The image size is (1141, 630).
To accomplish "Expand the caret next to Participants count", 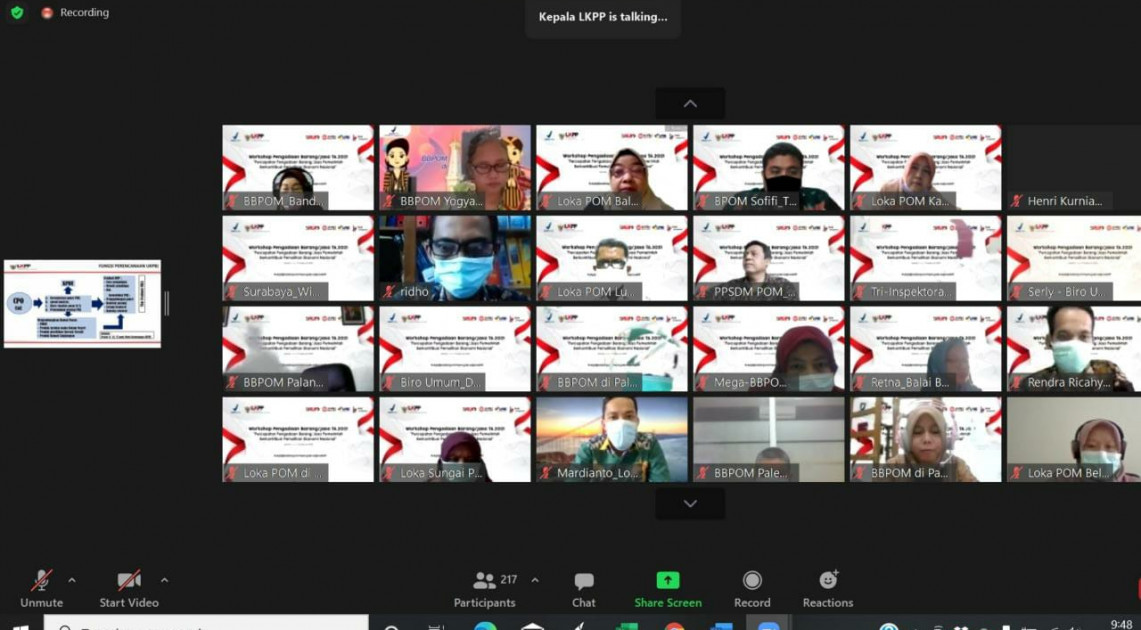I will pos(535,580).
